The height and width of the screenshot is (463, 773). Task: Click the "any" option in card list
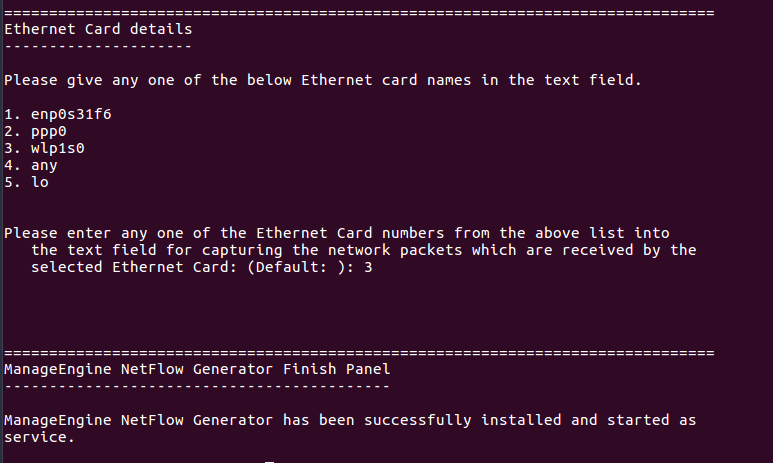click(x=45, y=165)
